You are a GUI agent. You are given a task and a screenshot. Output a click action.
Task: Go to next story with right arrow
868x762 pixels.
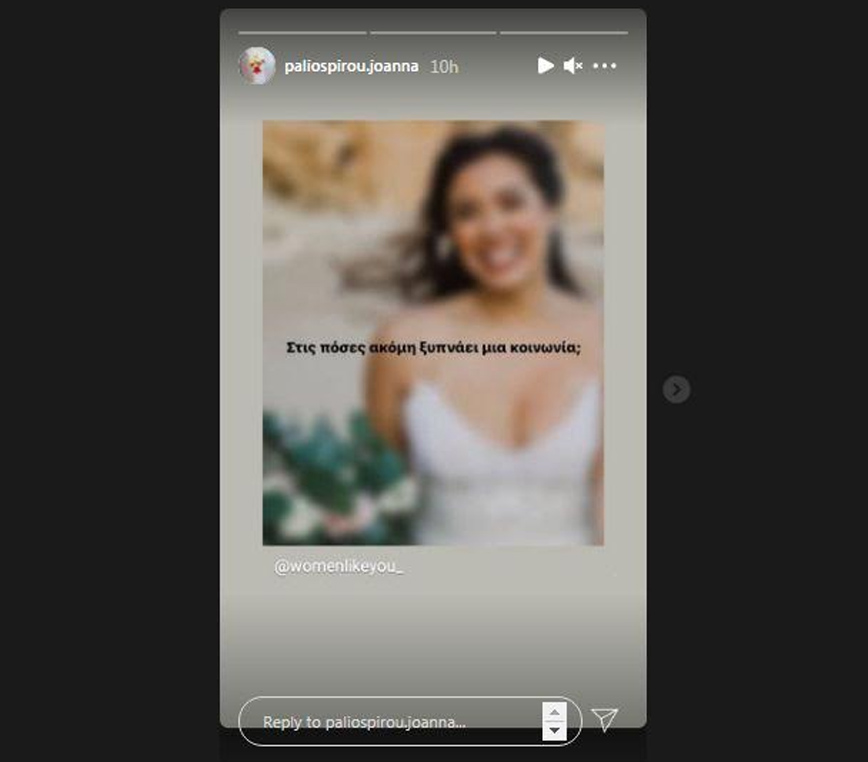(676, 389)
